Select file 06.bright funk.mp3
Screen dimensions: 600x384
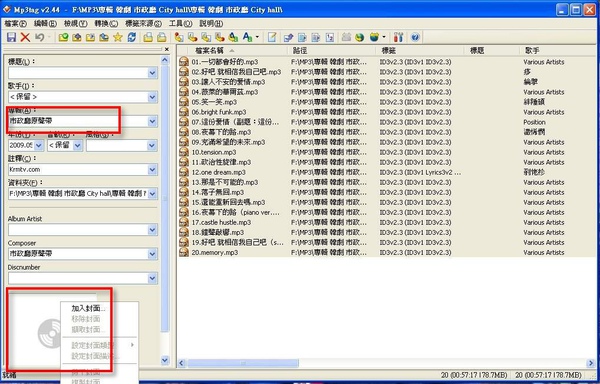pos(219,112)
